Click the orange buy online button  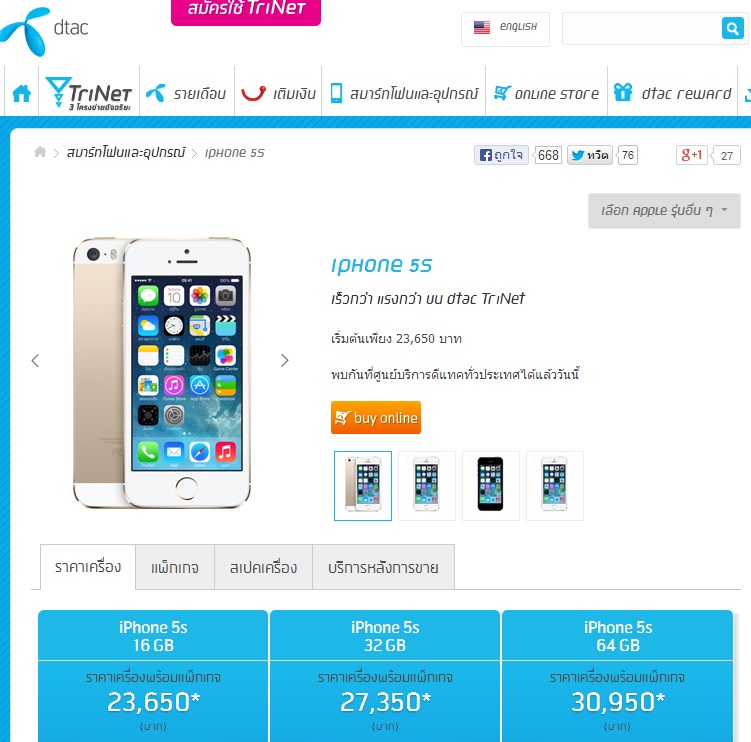(376, 418)
